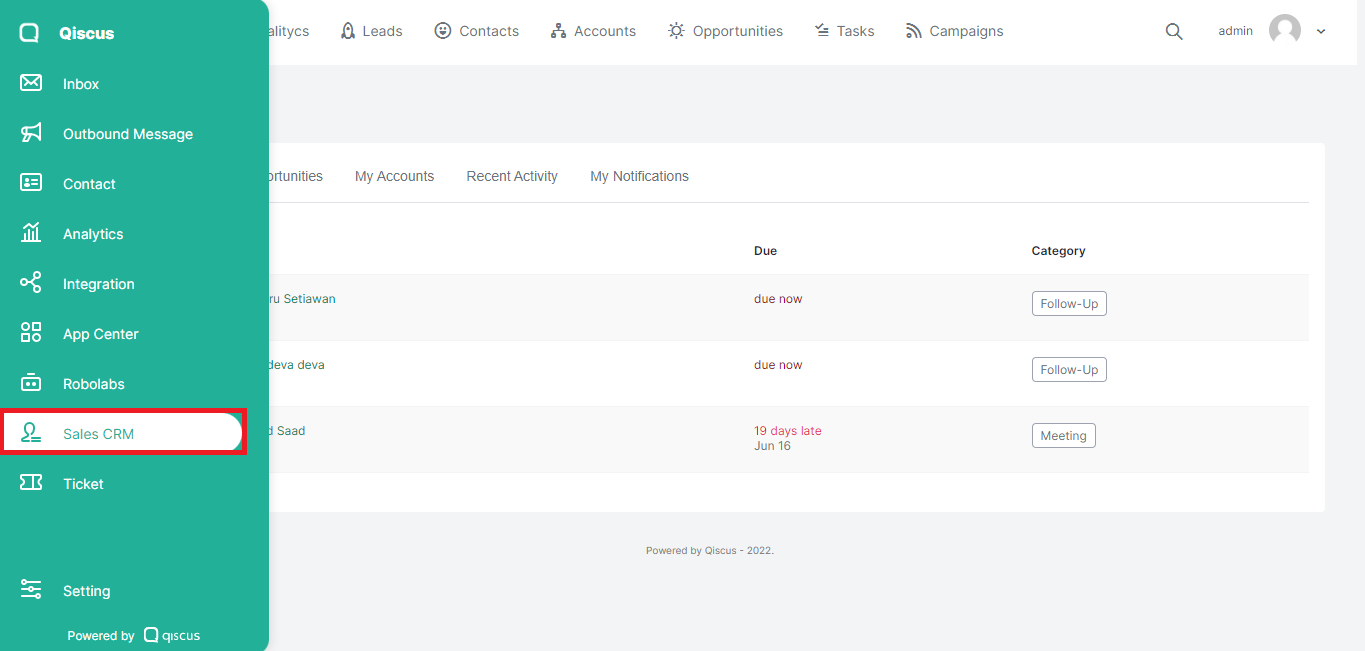Click the Saad task name
This screenshot has width=1365, height=651.
click(288, 431)
